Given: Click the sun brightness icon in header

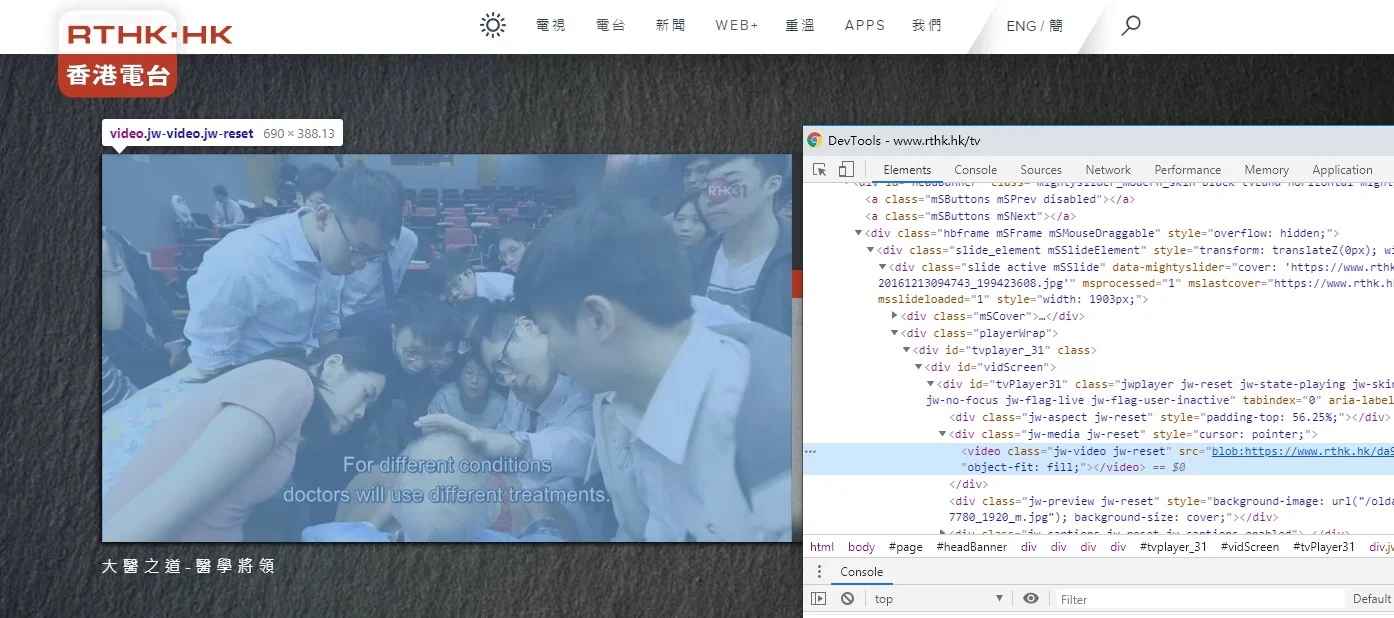Looking at the screenshot, I should click(x=493, y=26).
